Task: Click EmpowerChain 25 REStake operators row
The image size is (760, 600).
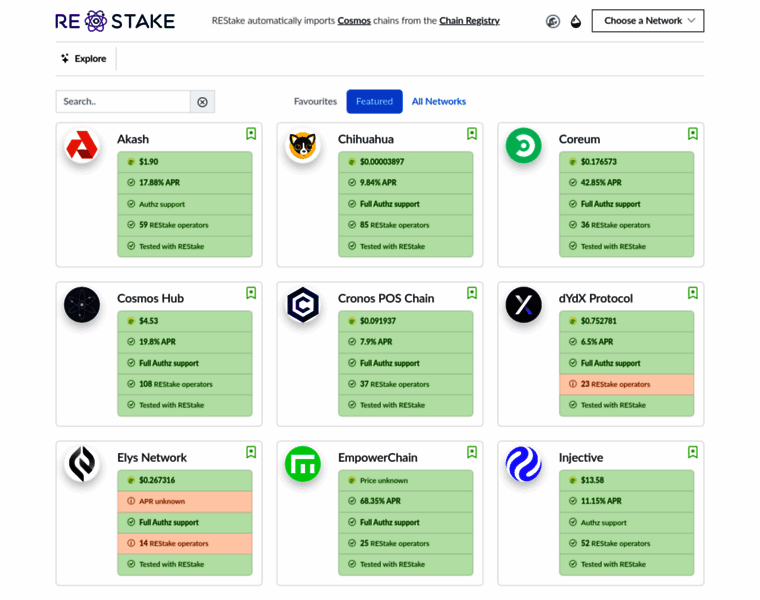Action: coord(406,543)
